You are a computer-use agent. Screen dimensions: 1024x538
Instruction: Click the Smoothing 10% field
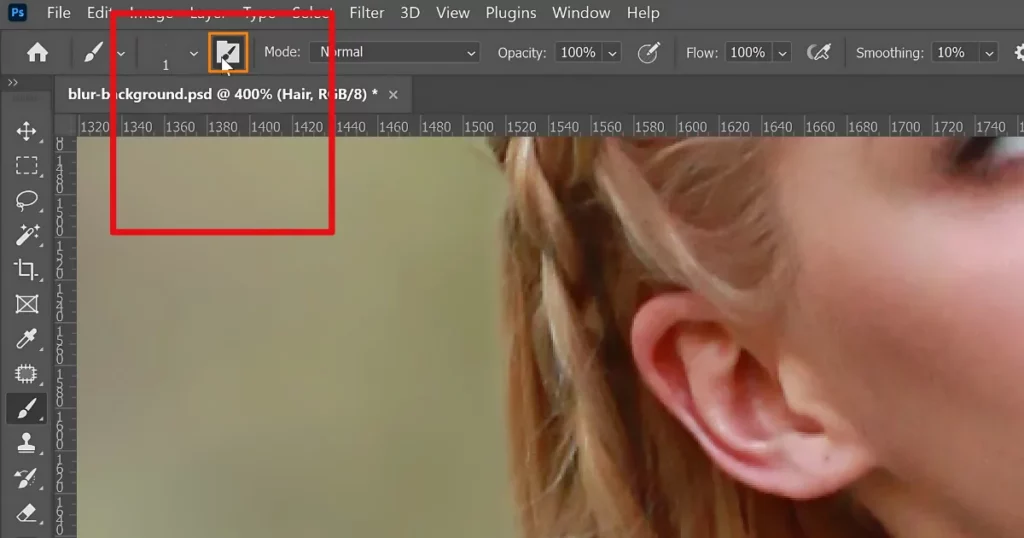[x=955, y=52]
